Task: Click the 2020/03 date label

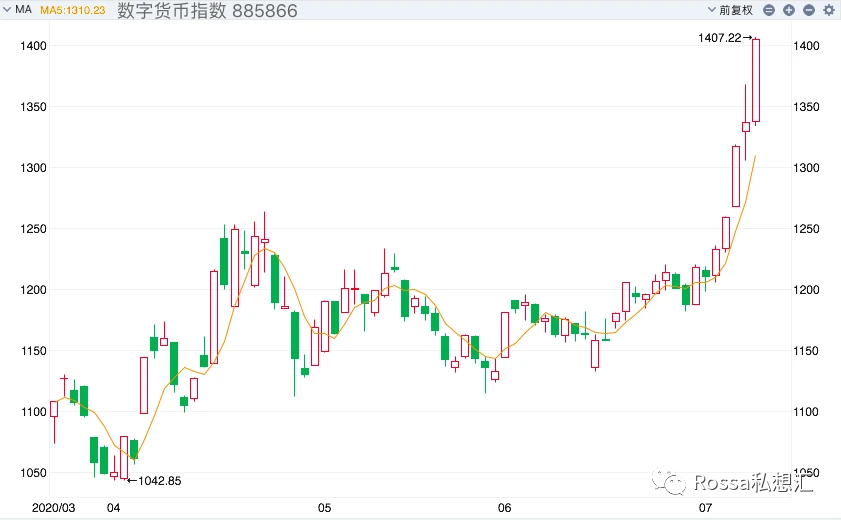Action: tap(54, 508)
